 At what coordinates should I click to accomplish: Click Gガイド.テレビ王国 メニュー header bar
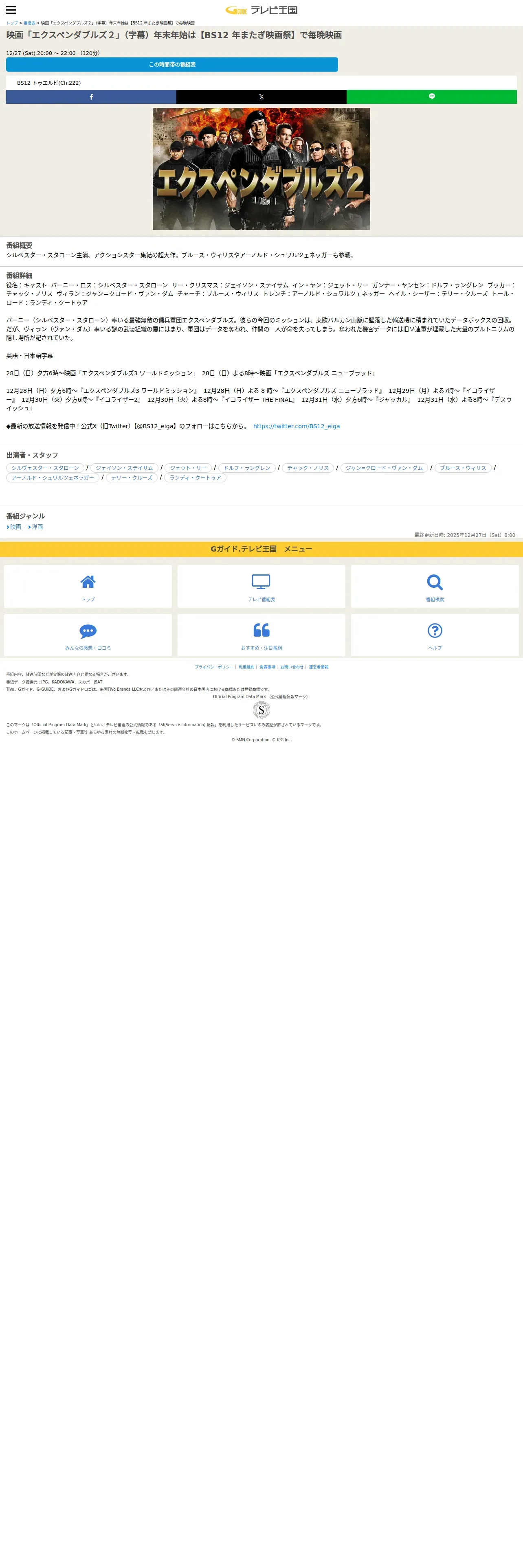click(261, 549)
